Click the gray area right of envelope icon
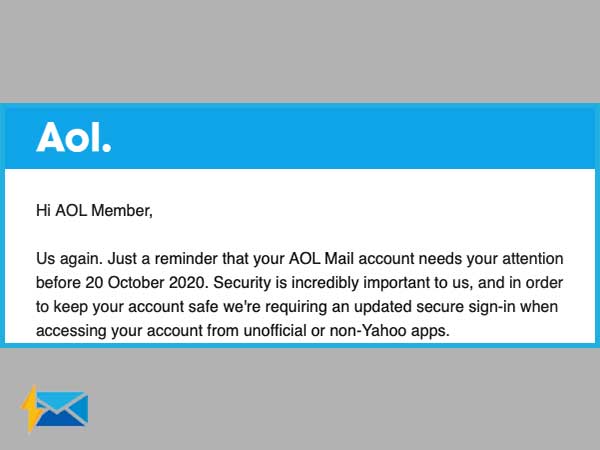The width and height of the screenshot is (600, 450). pos(344,400)
